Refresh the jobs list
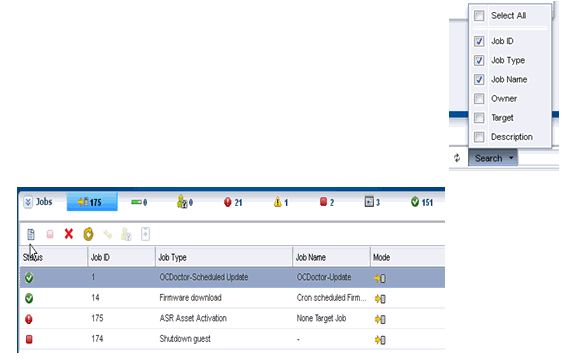568x360 pixels. coord(457,158)
